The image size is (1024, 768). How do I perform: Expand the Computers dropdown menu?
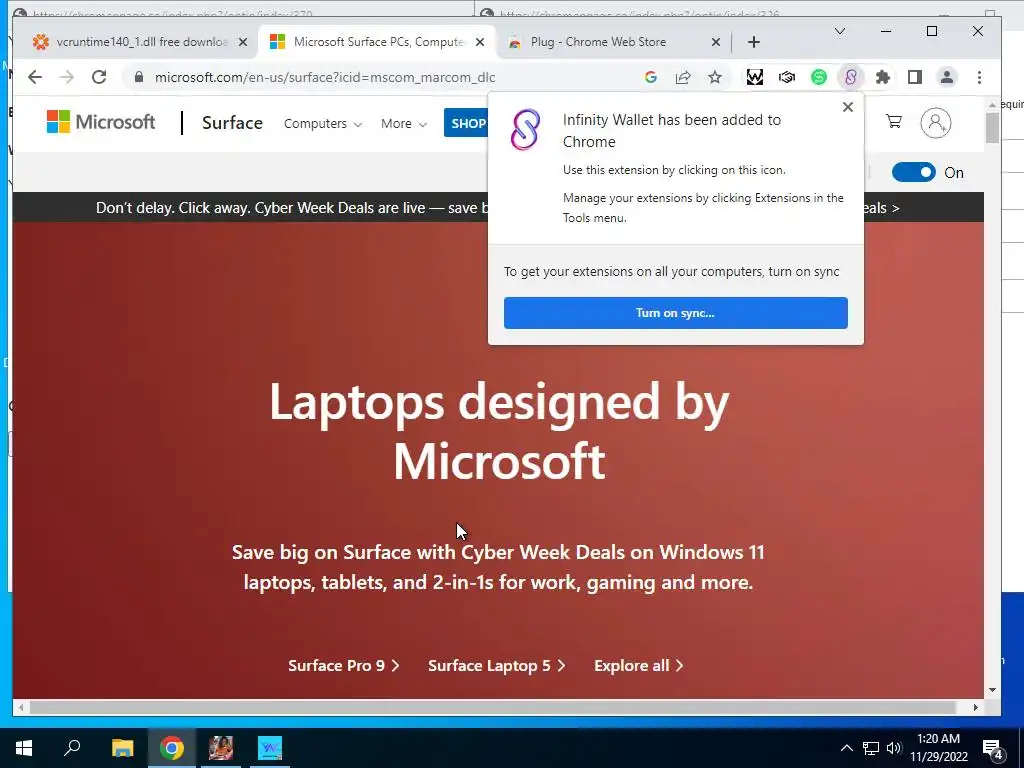323,123
